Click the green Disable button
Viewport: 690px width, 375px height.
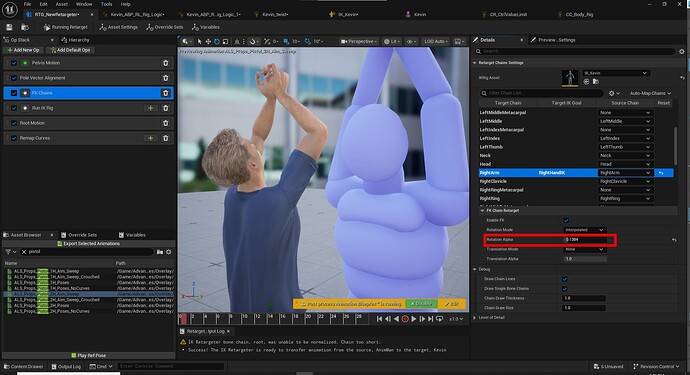coord(421,304)
